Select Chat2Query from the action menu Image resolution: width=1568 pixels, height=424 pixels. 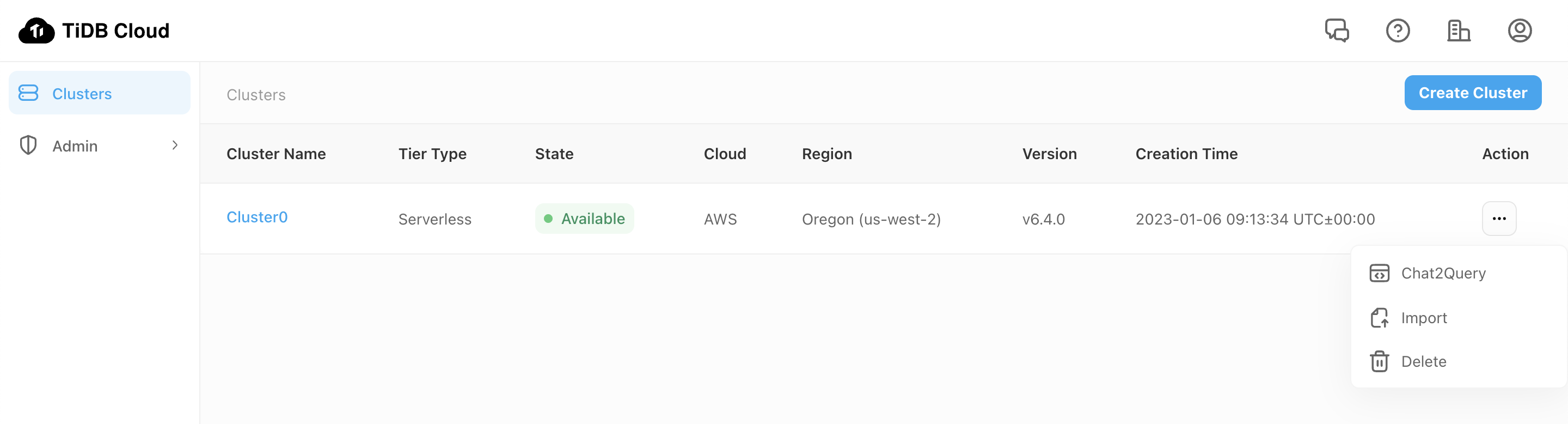(x=1443, y=274)
